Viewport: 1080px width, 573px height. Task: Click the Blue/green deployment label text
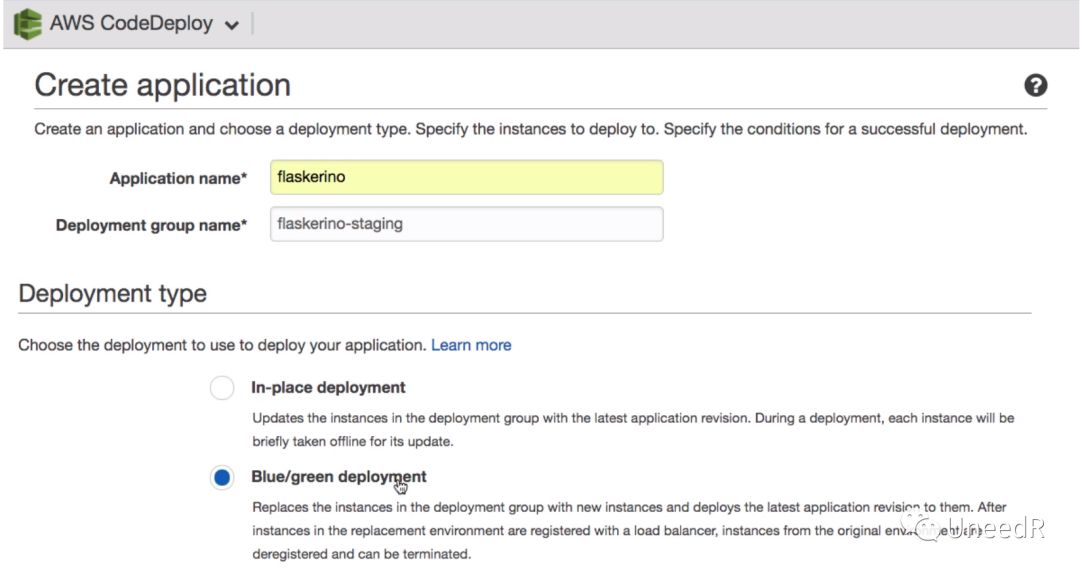coord(339,477)
